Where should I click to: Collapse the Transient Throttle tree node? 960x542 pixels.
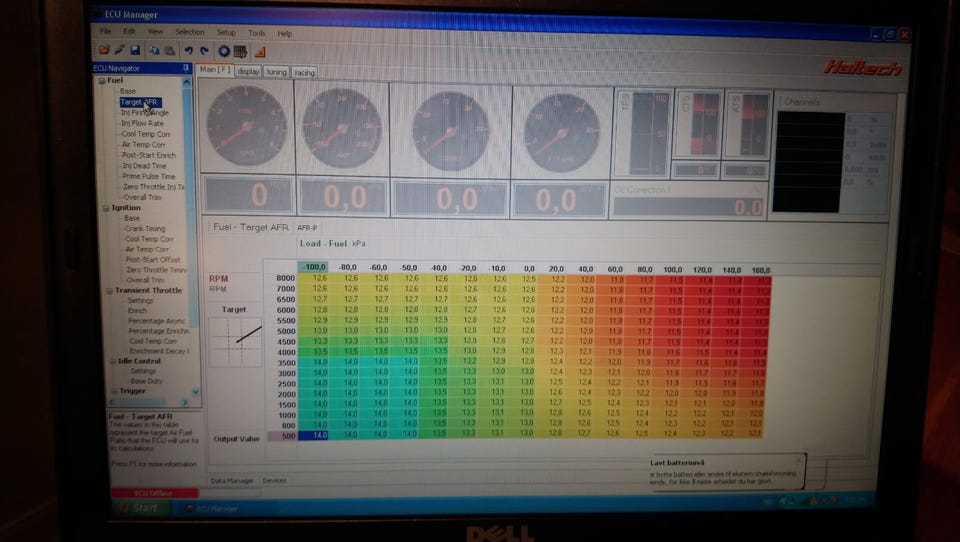(110, 291)
